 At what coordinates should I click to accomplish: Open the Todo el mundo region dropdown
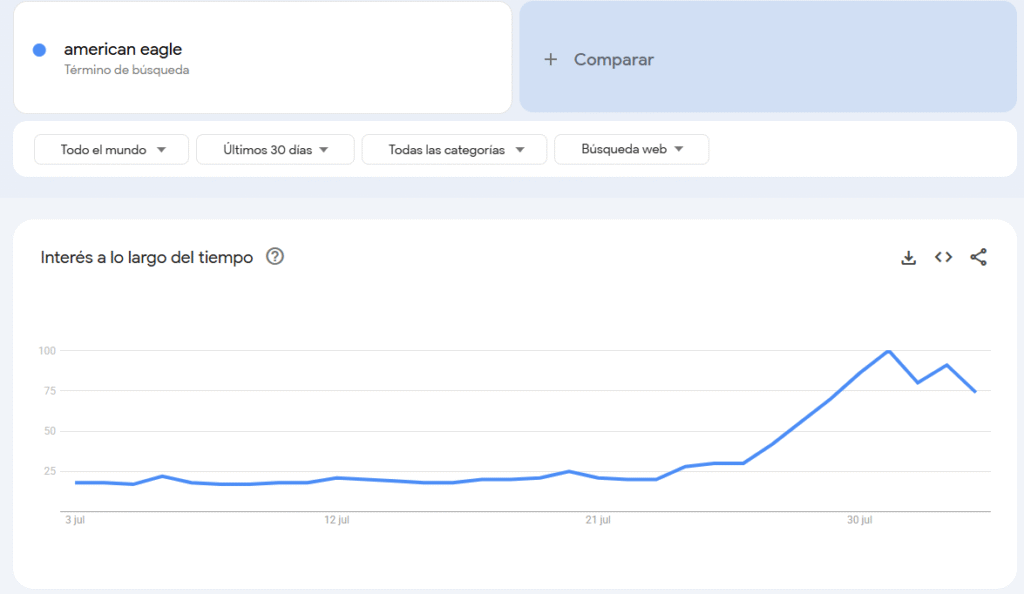pos(112,149)
